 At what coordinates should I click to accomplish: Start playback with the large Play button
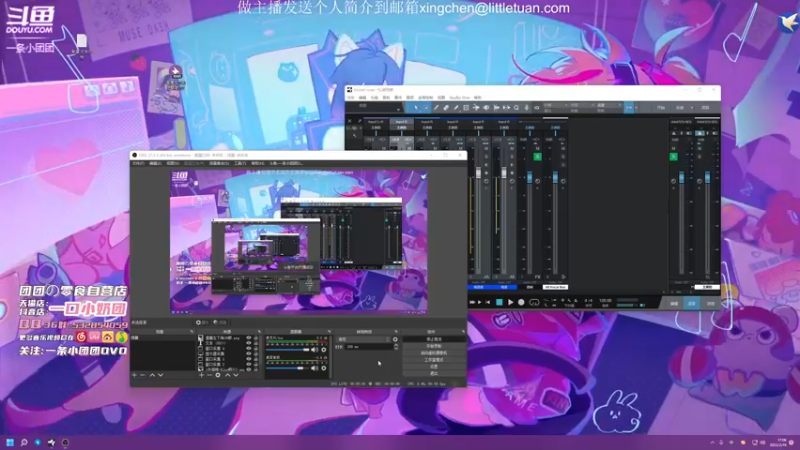click(x=510, y=302)
